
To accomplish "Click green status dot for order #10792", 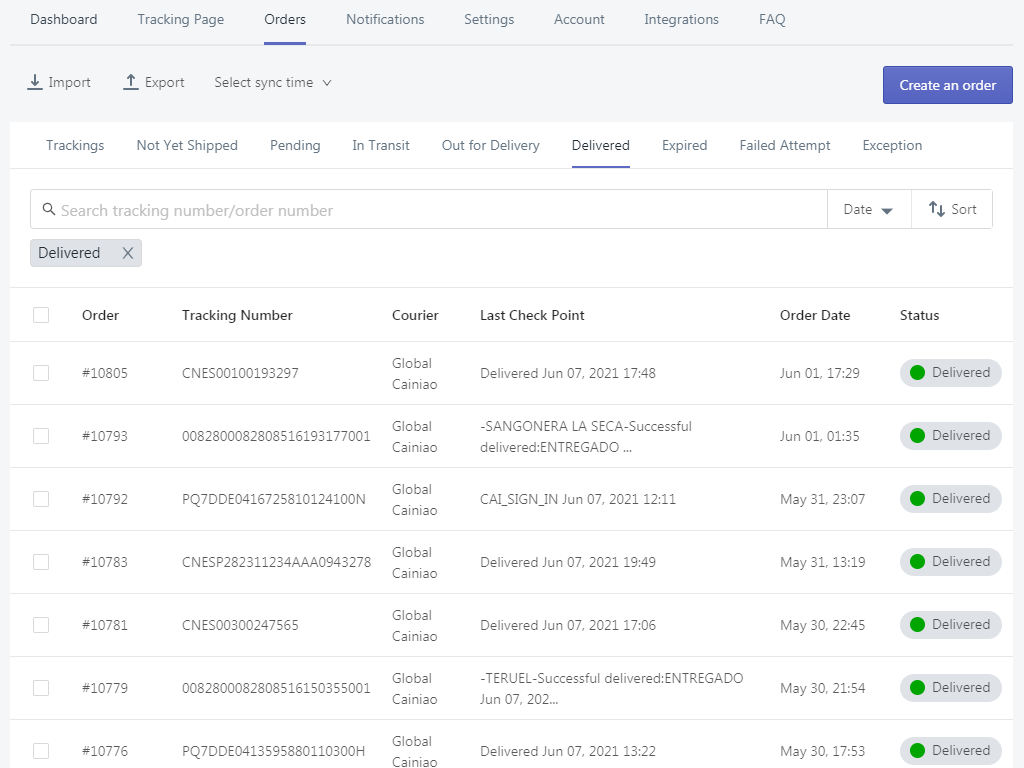I will pos(917,499).
